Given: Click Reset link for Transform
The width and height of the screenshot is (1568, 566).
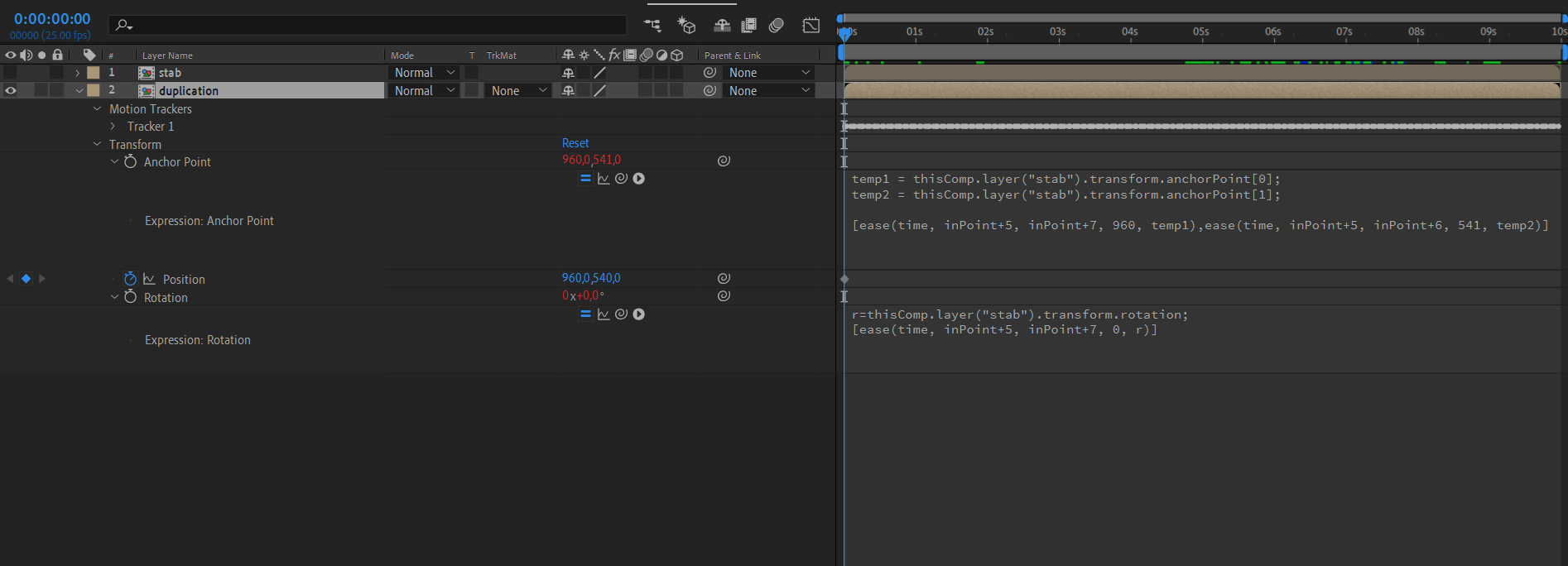Looking at the screenshot, I should tap(575, 143).
